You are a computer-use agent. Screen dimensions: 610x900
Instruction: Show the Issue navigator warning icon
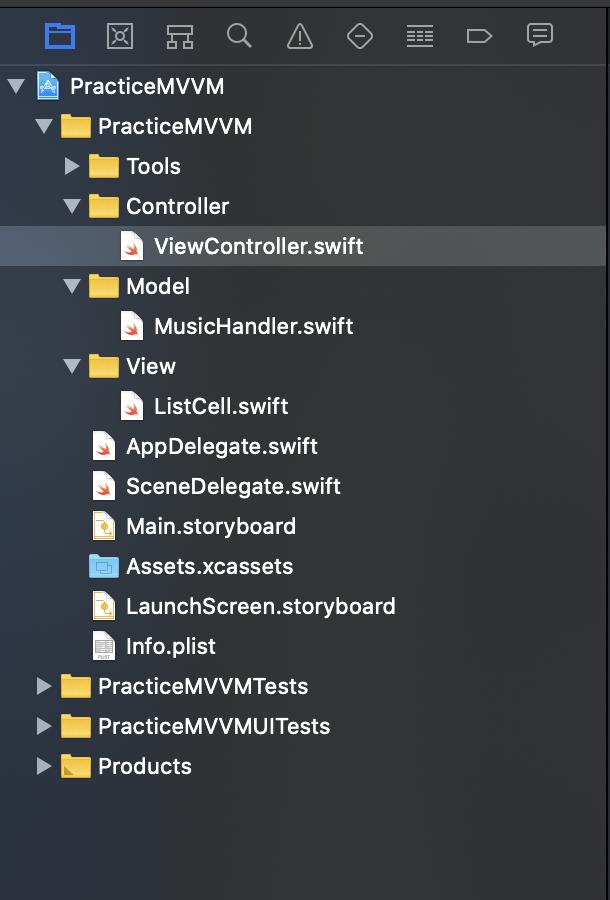[299, 37]
